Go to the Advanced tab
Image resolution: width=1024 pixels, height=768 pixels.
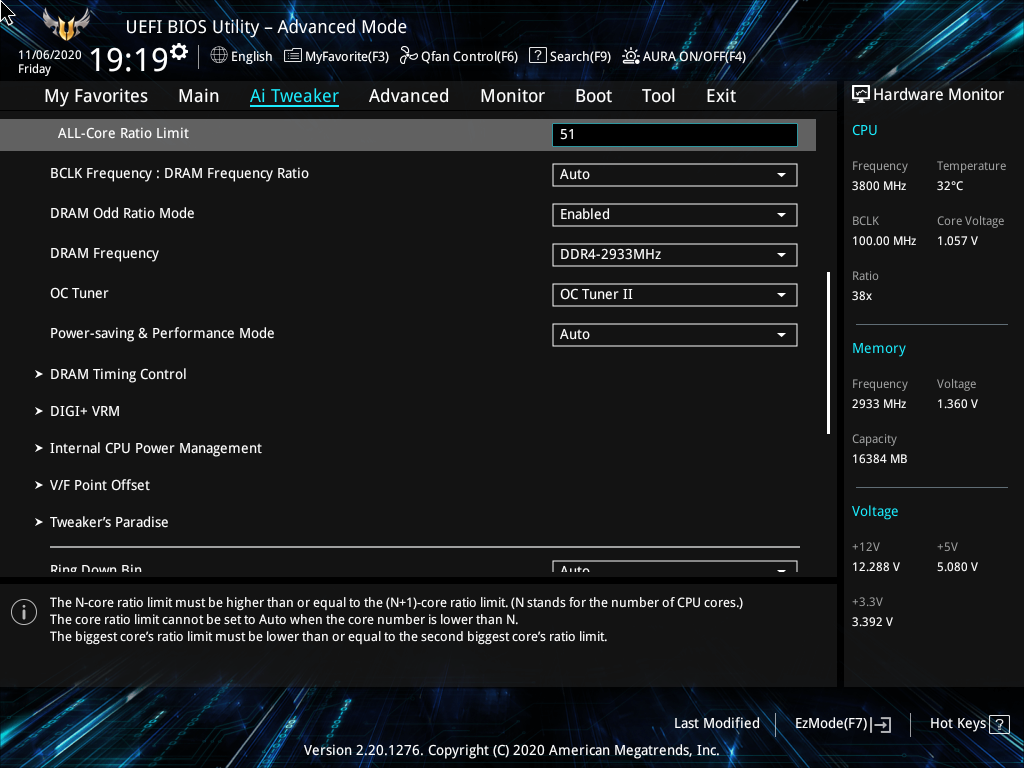click(x=409, y=96)
